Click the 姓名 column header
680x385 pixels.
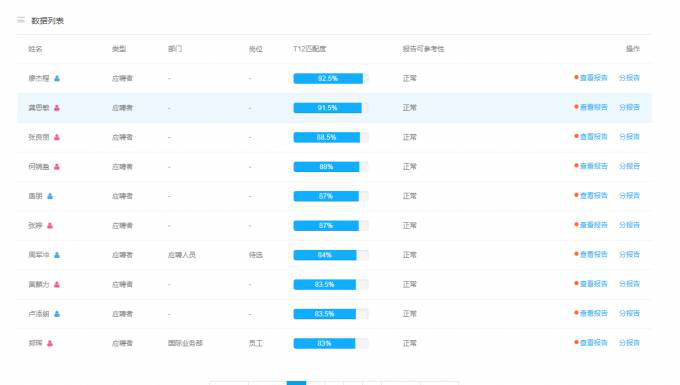[x=36, y=49]
